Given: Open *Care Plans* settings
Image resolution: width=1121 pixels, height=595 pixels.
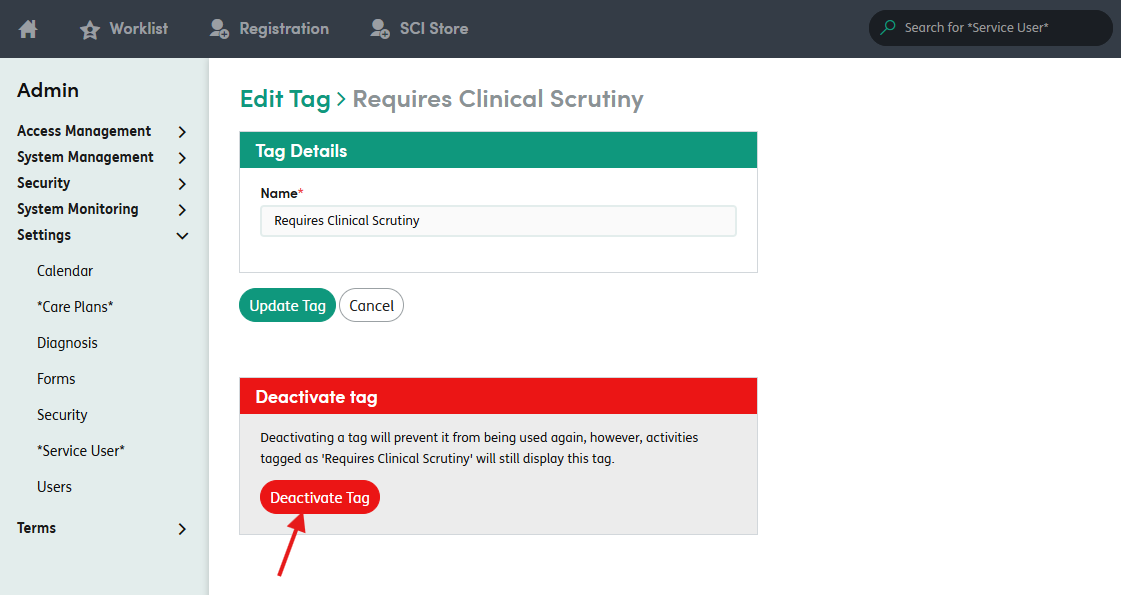Looking at the screenshot, I should coord(75,307).
